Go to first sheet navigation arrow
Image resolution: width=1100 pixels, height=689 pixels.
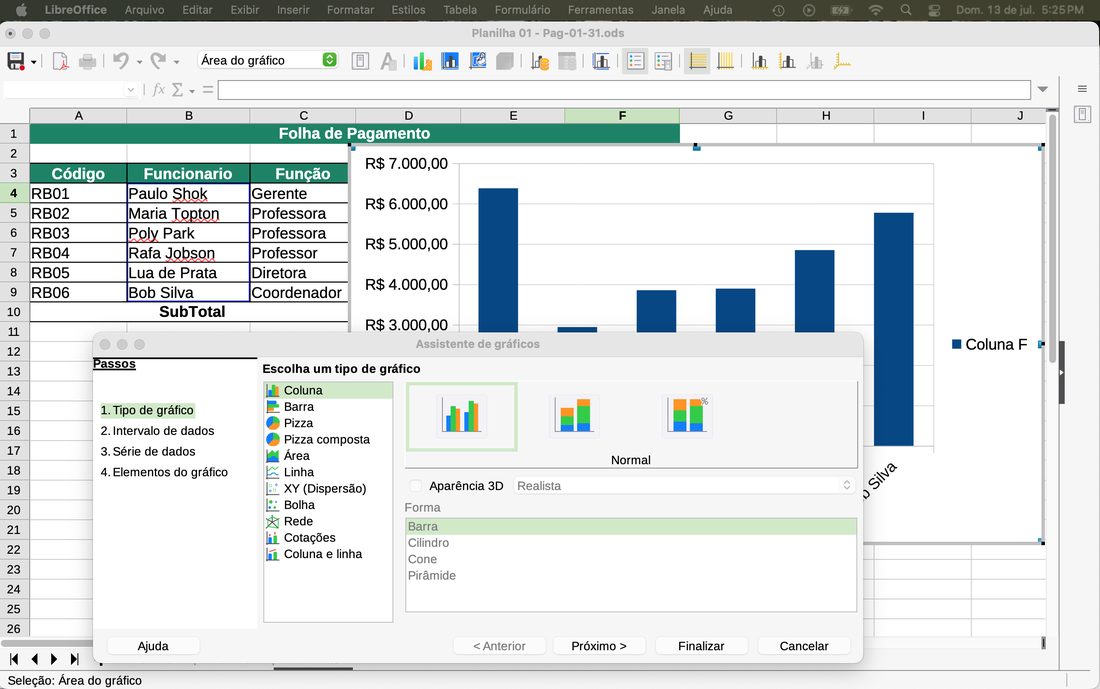click(14, 659)
